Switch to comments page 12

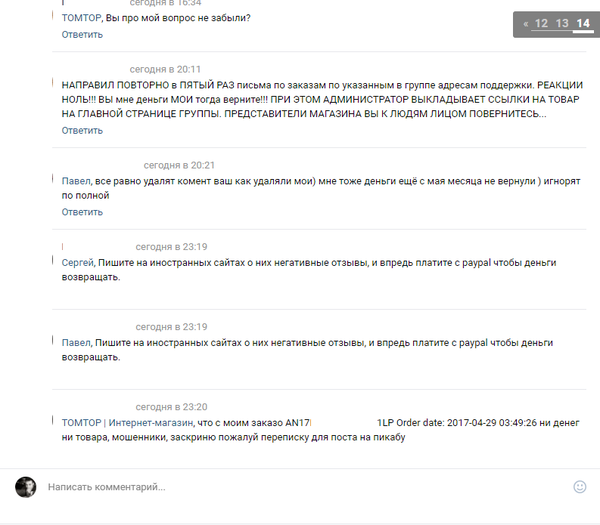(541, 23)
